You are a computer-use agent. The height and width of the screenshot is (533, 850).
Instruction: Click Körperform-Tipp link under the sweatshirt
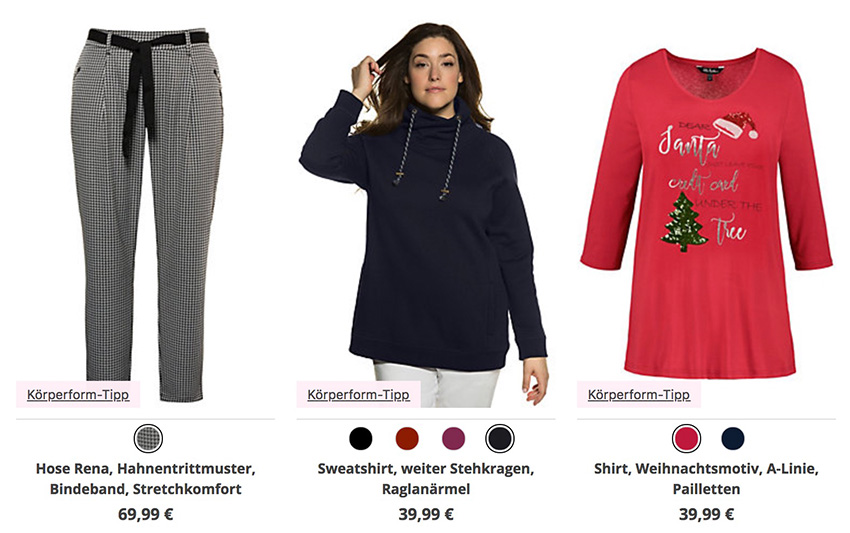(x=358, y=394)
